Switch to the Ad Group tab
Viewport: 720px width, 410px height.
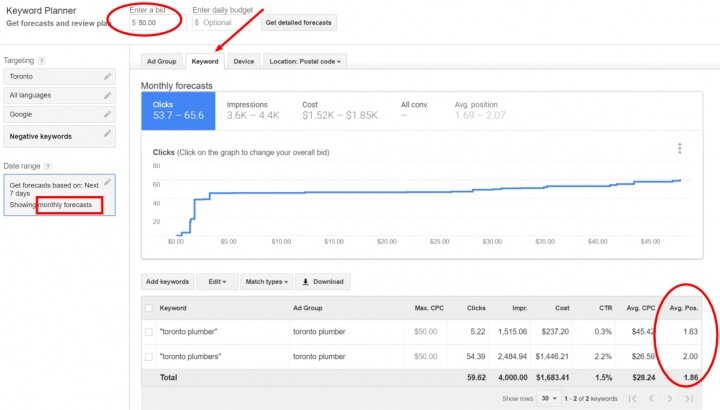[162, 62]
